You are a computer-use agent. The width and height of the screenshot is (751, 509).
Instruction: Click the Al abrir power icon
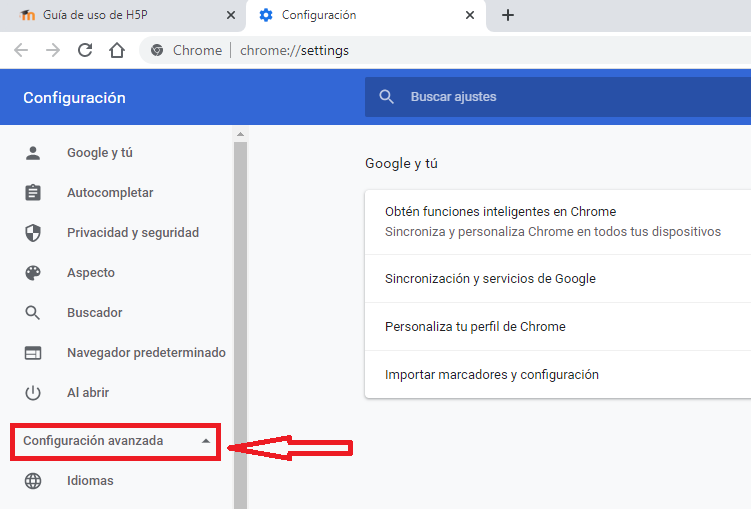click(x=33, y=393)
